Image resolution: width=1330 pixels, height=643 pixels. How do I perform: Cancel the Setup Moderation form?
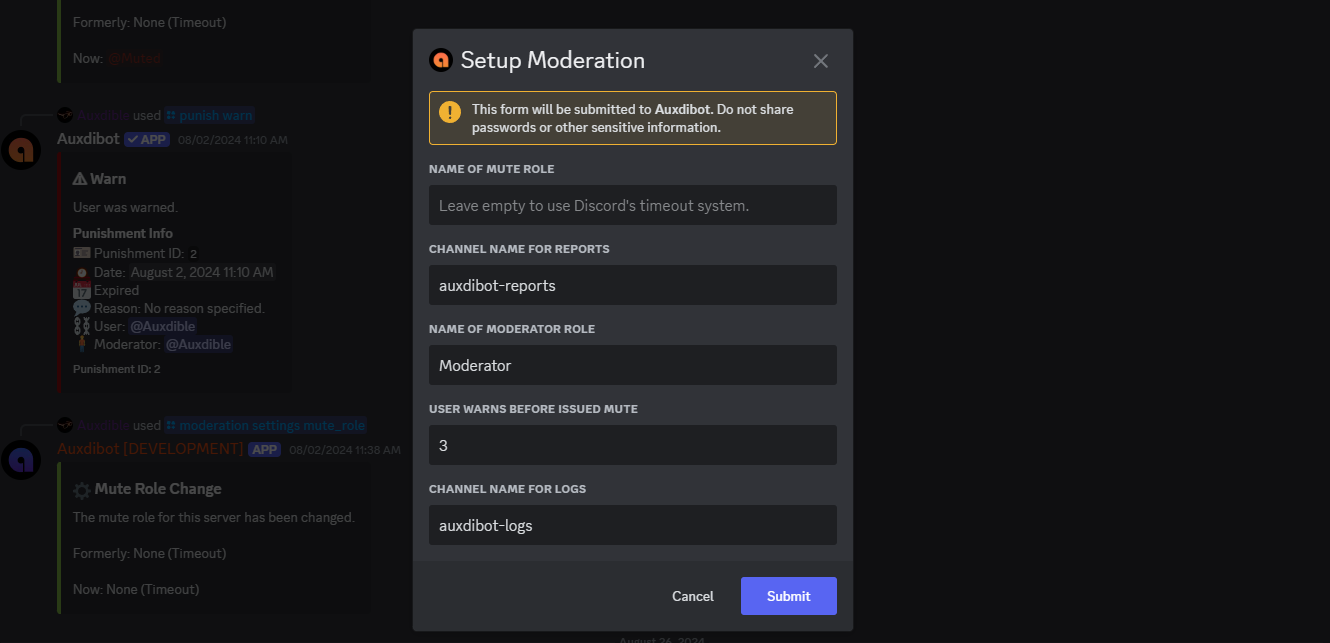(x=692, y=596)
